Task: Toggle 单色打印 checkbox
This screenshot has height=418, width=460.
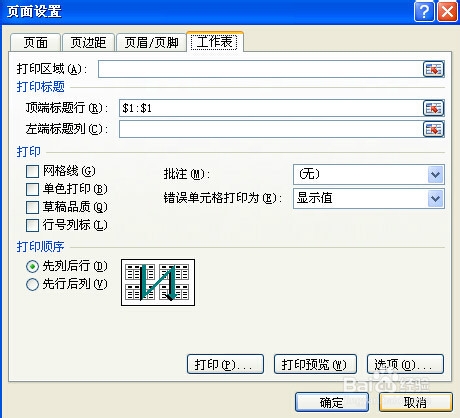Action: 32,190
